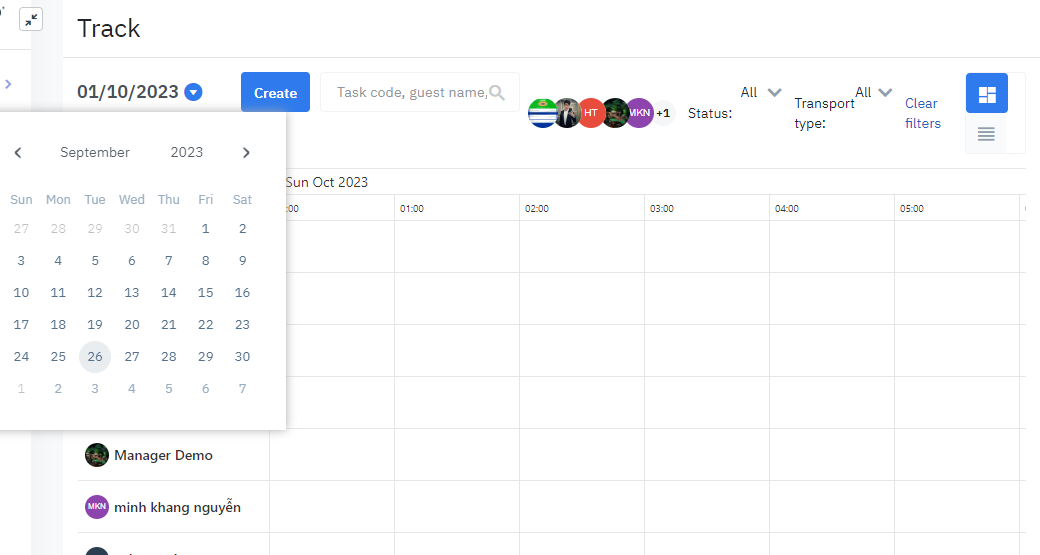Filter by the HT user avatar
The height and width of the screenshot is (555, 1040).
point(591,113)
